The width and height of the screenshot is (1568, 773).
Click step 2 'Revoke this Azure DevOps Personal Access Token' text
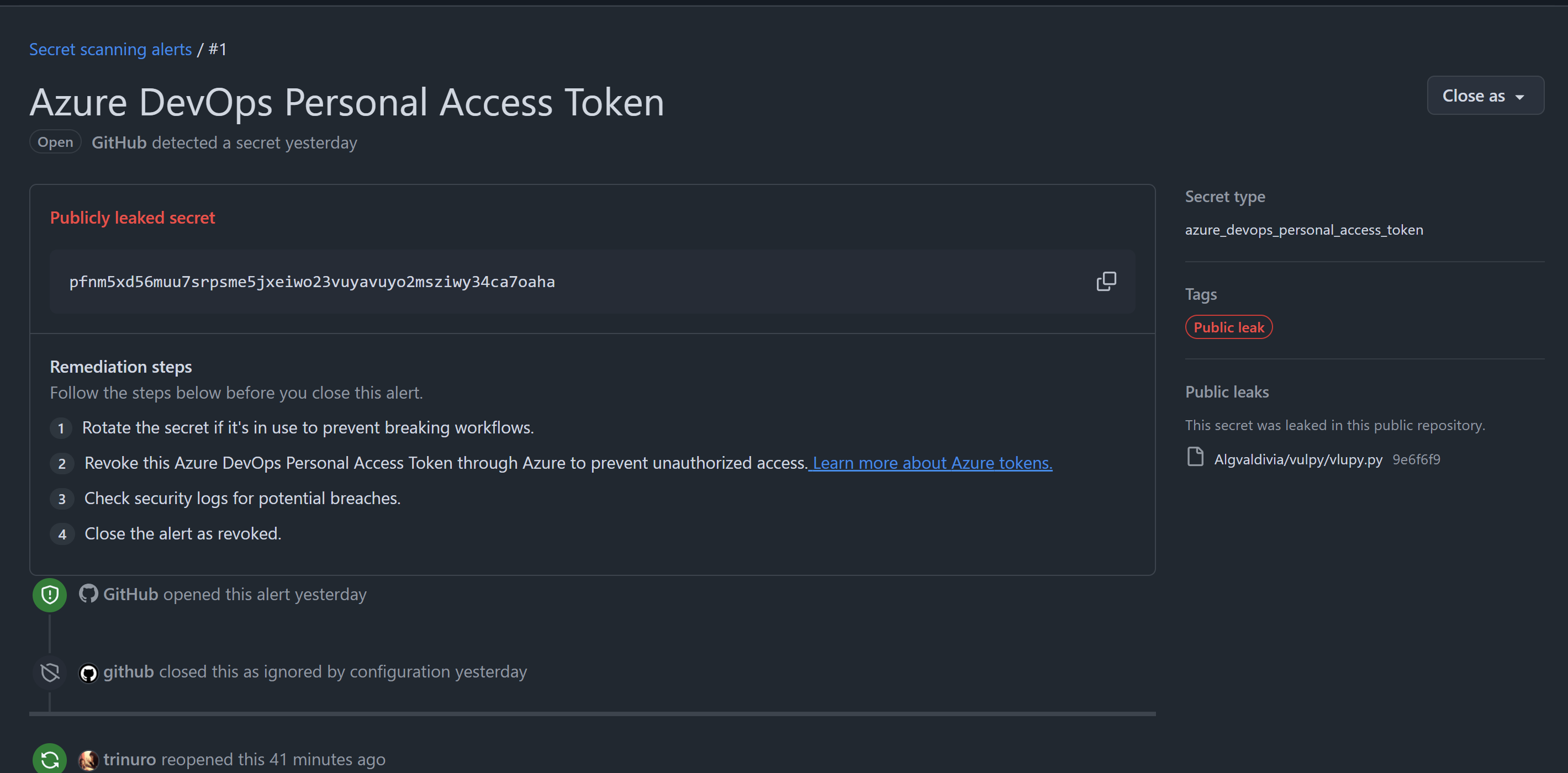click(446, 463)
